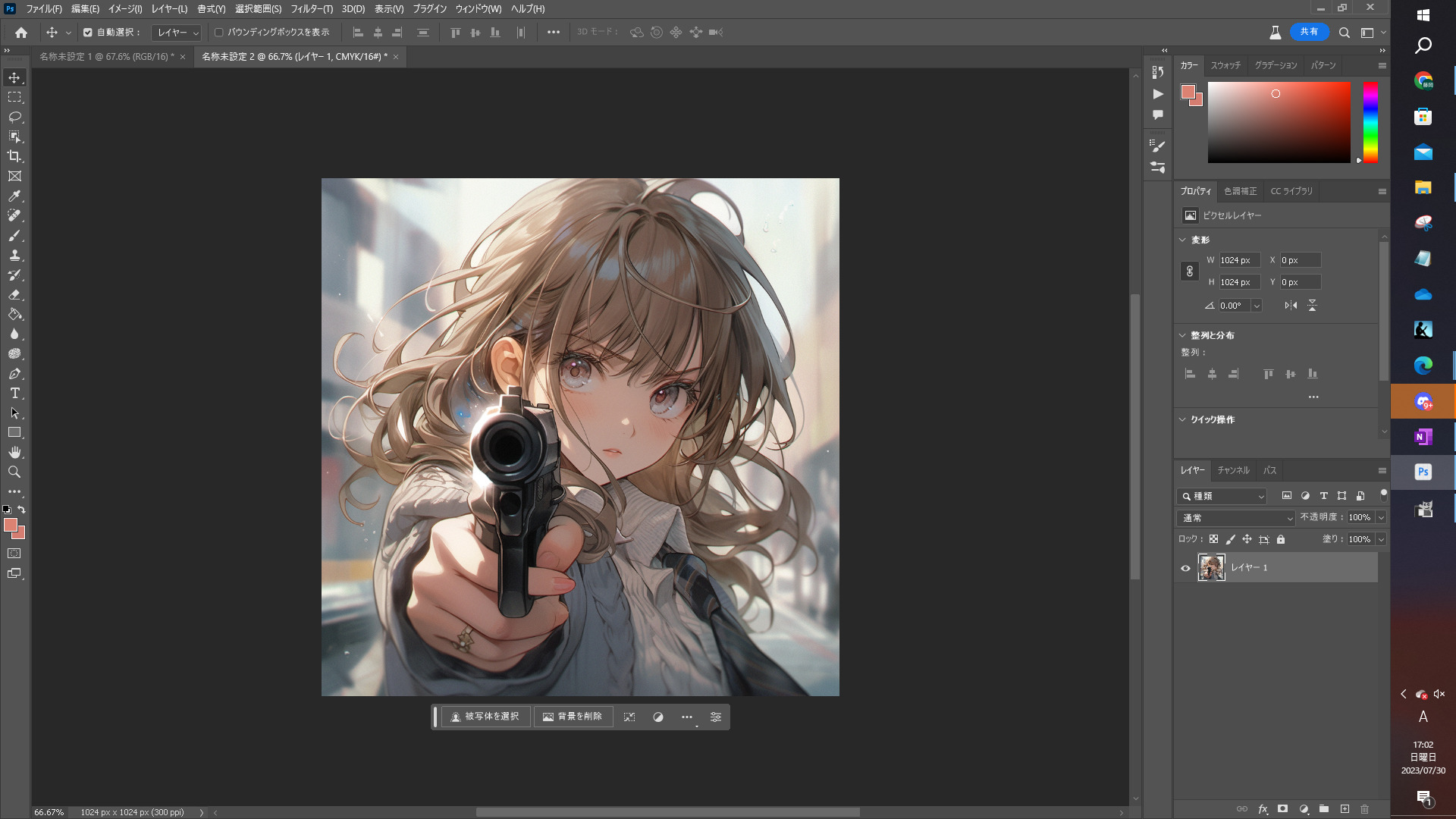Open the フィルター menu
1456x819 pixels.
311,9
